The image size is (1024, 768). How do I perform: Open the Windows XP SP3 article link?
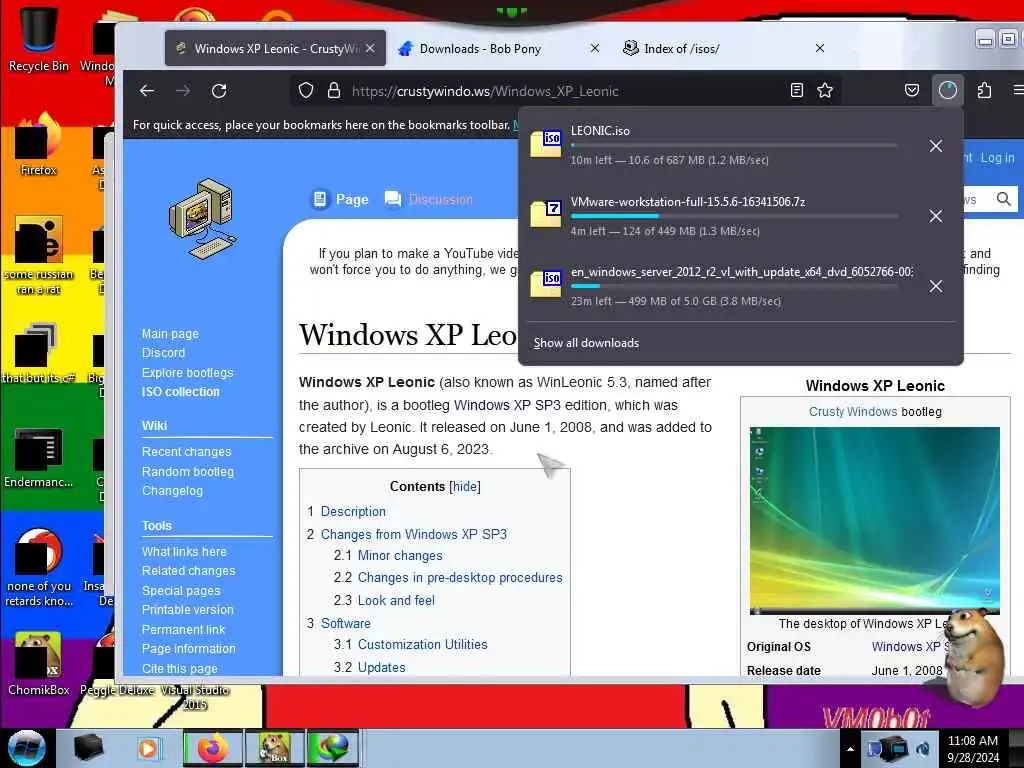click(x=507, y=405)
